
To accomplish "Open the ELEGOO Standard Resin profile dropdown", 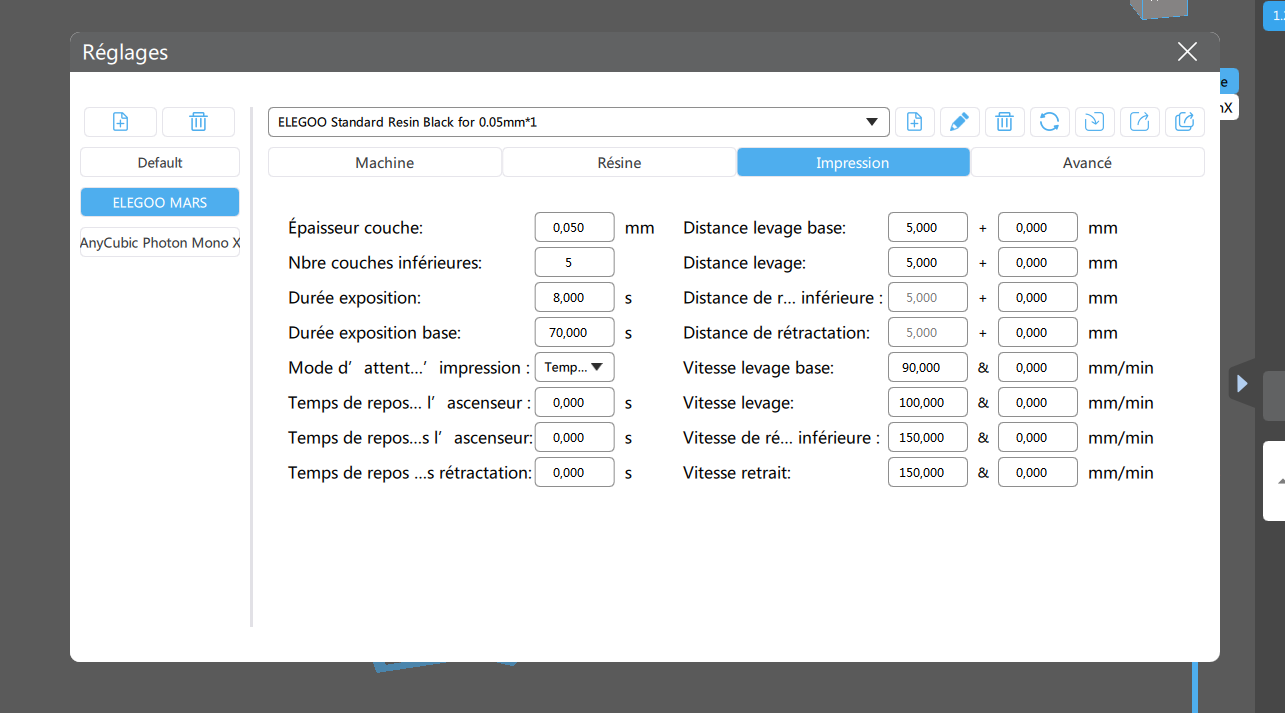I will click(x=578, y=122).
